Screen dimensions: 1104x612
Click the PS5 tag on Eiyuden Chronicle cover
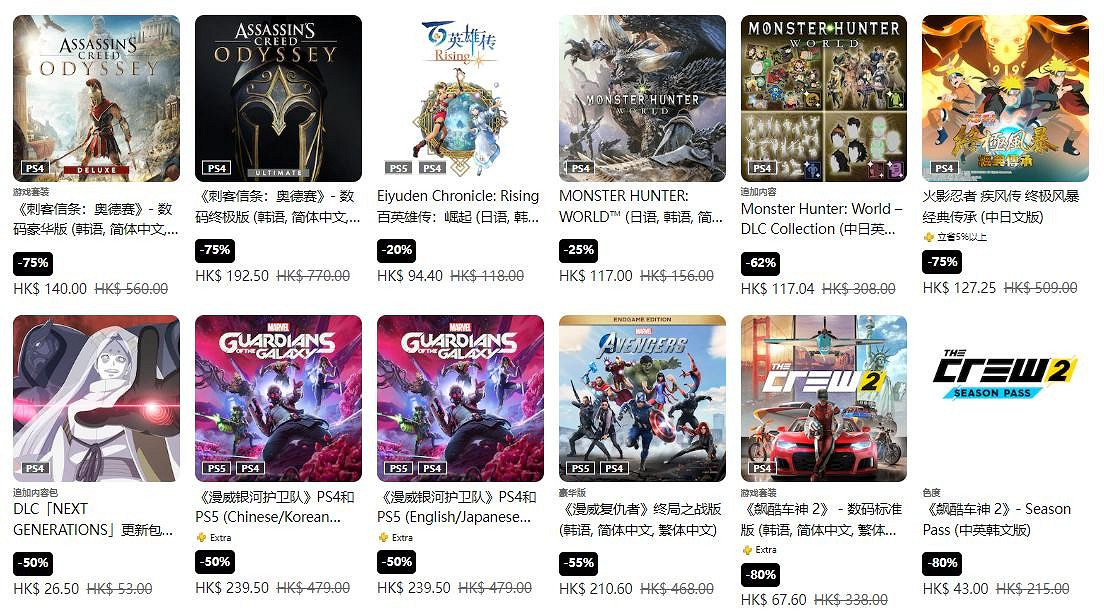click(399, 168)
